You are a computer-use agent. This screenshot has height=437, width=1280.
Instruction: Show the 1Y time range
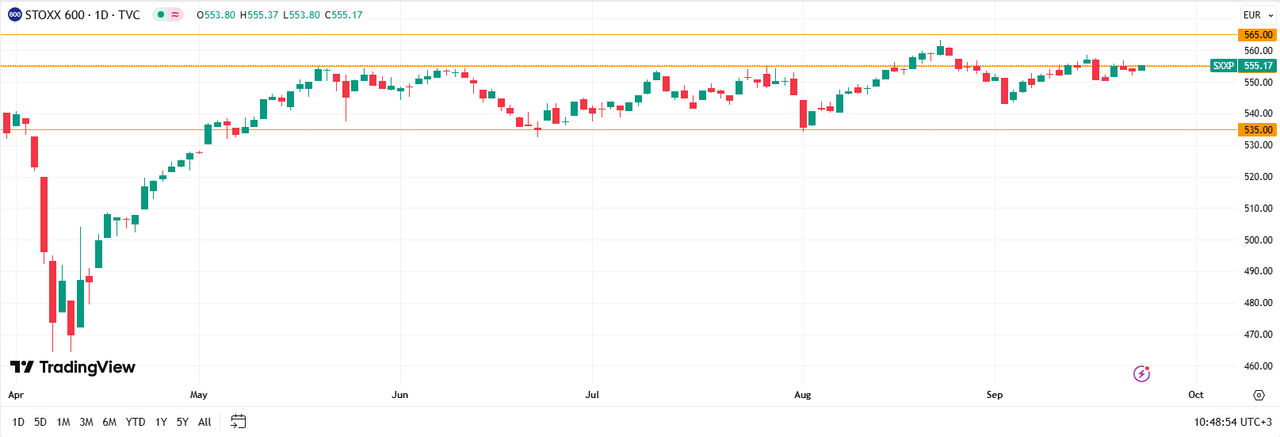161,422
